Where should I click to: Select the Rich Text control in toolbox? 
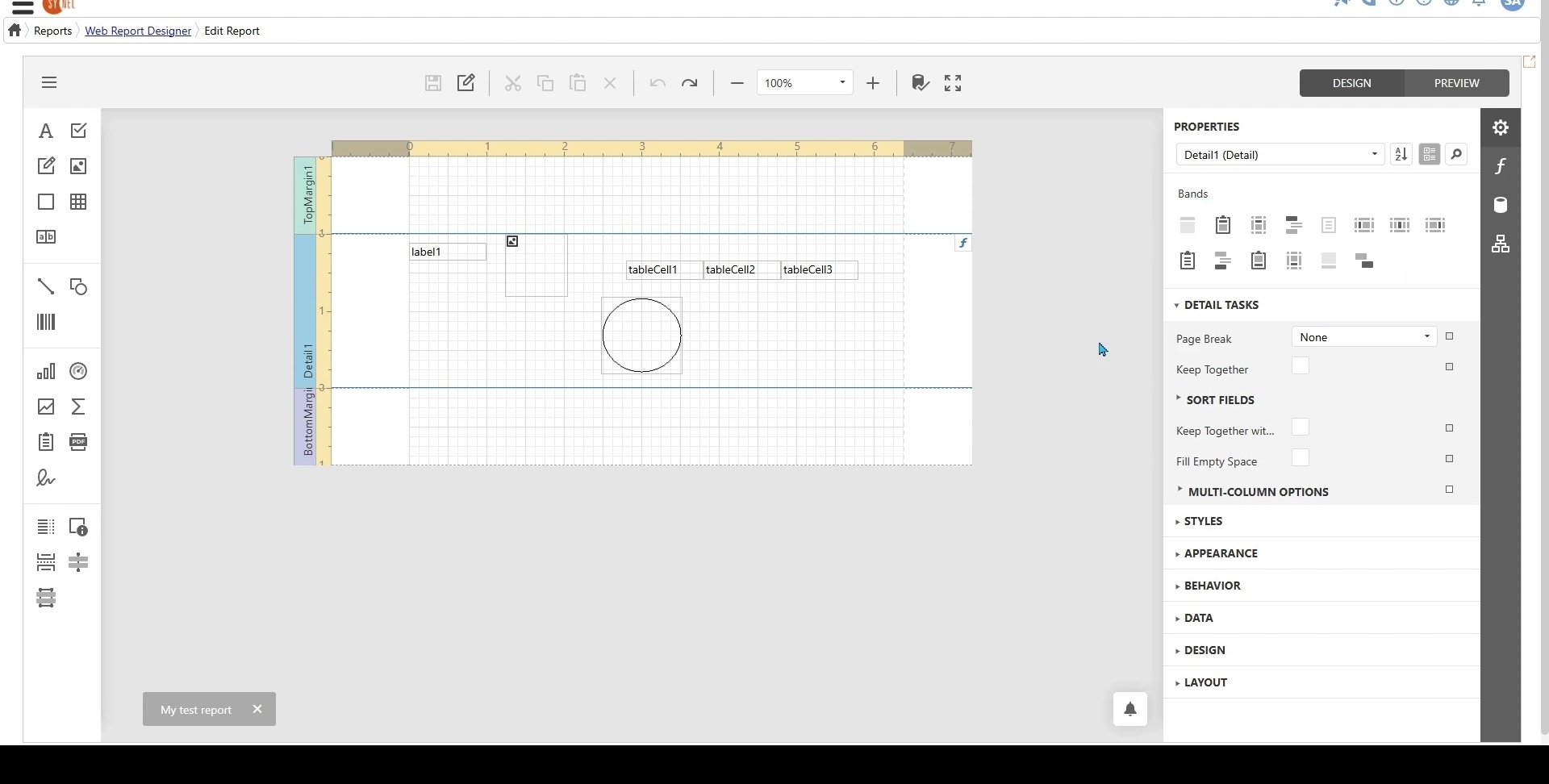point(46,166)
